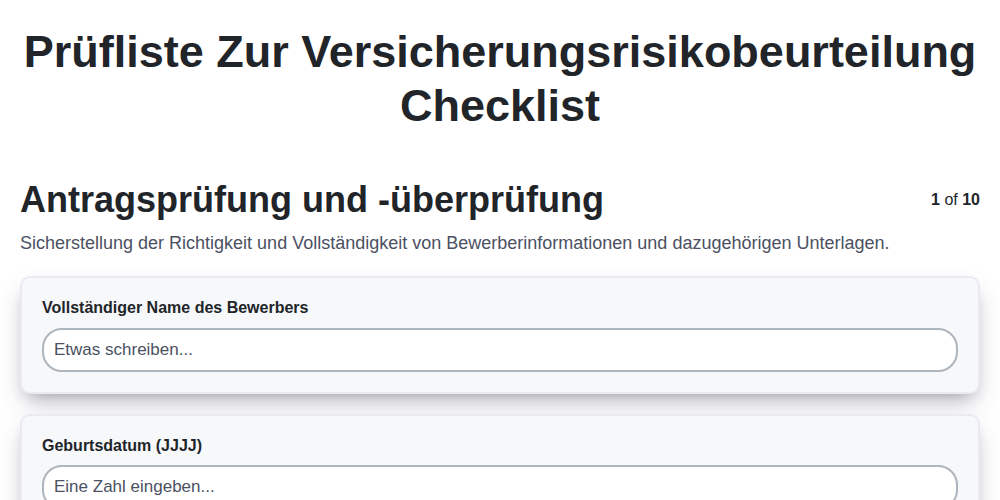
Task: Select the Geburtsdatum (JJJJ) number input
Action: [x=499, y=483]
